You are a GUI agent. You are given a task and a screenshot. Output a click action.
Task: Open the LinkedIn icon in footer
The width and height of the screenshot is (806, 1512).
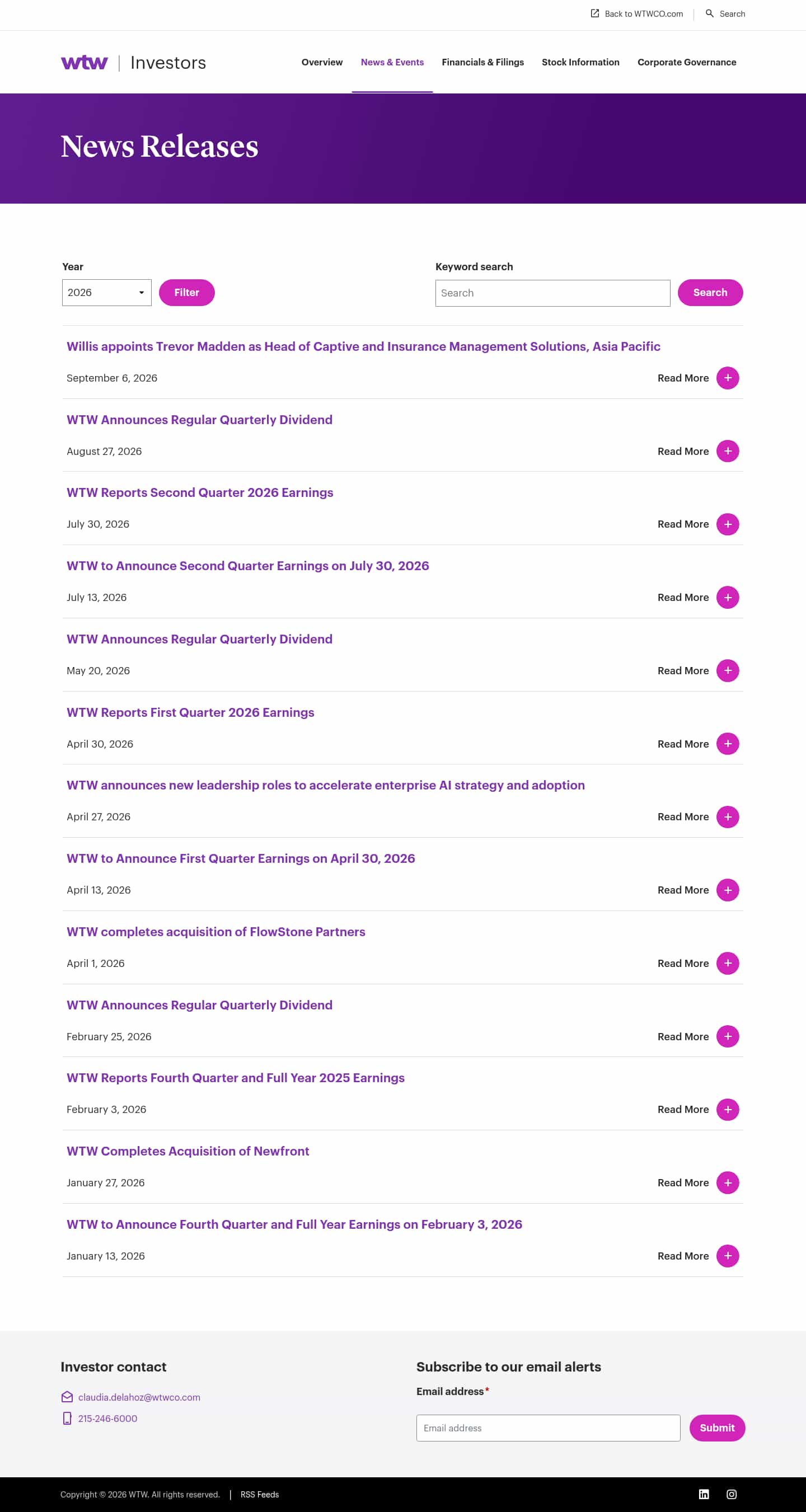tap(703, 1494)
